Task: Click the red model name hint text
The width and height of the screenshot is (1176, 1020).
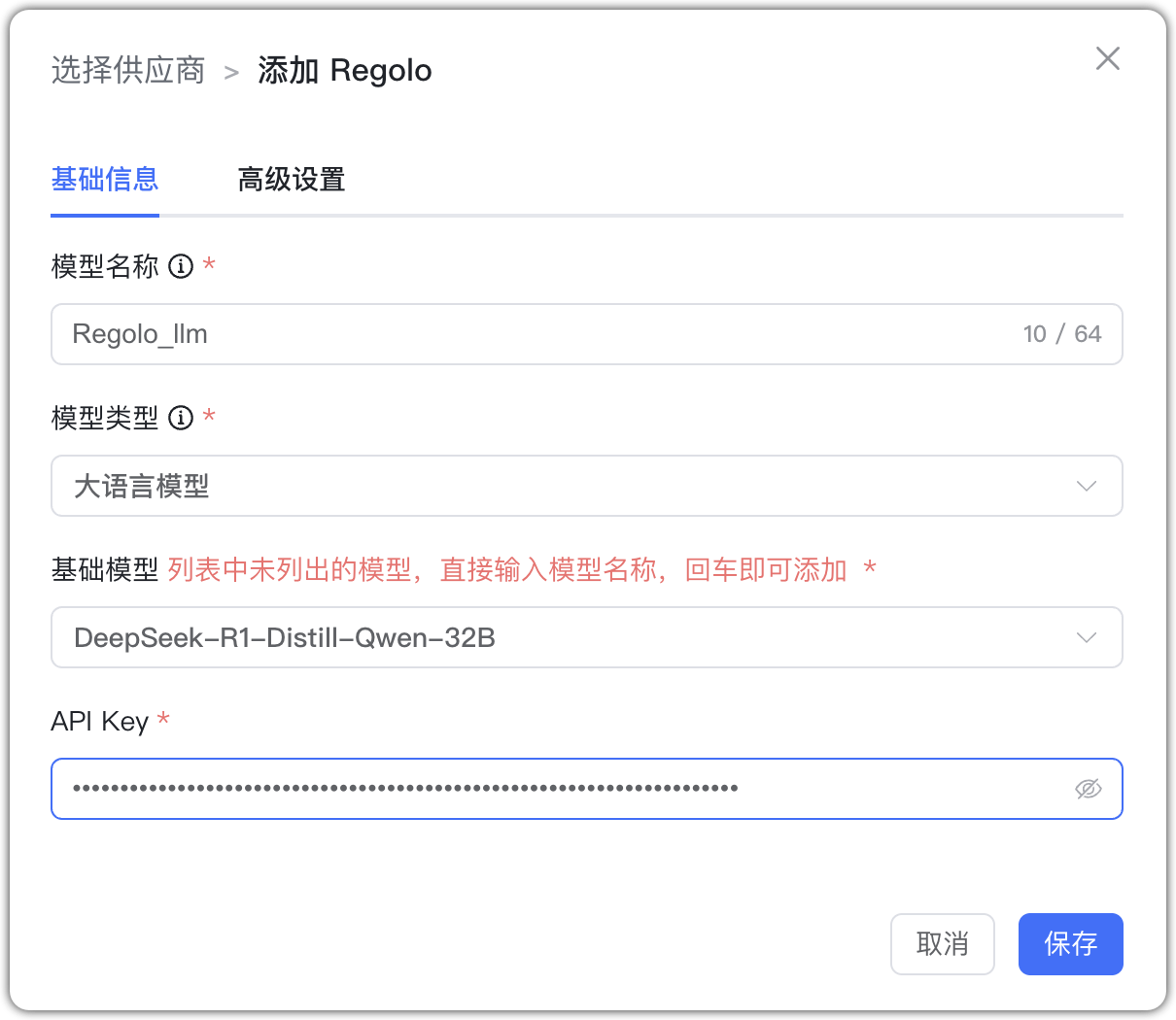Action: [x=496, y=571]
